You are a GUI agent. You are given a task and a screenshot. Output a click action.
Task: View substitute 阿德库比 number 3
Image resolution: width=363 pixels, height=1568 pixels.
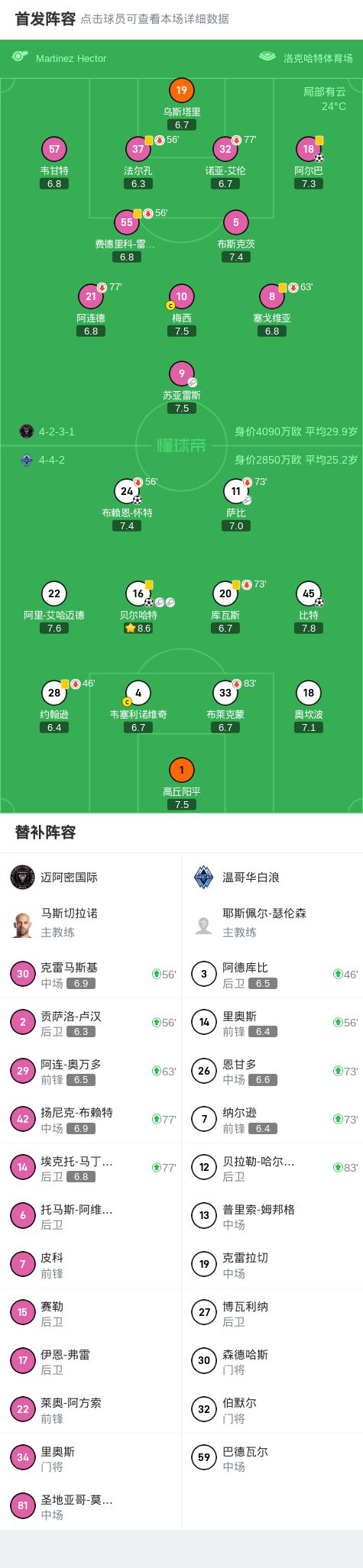pos(273,974)
